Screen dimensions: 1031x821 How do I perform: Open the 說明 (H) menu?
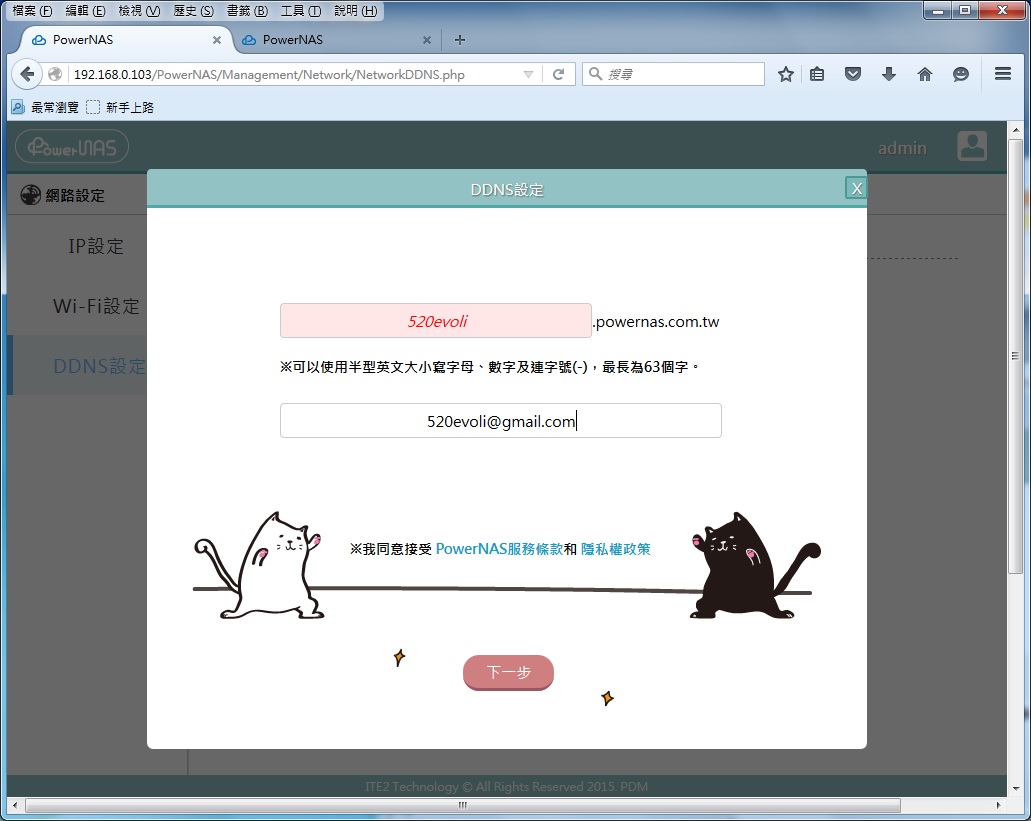coord(355,11)
